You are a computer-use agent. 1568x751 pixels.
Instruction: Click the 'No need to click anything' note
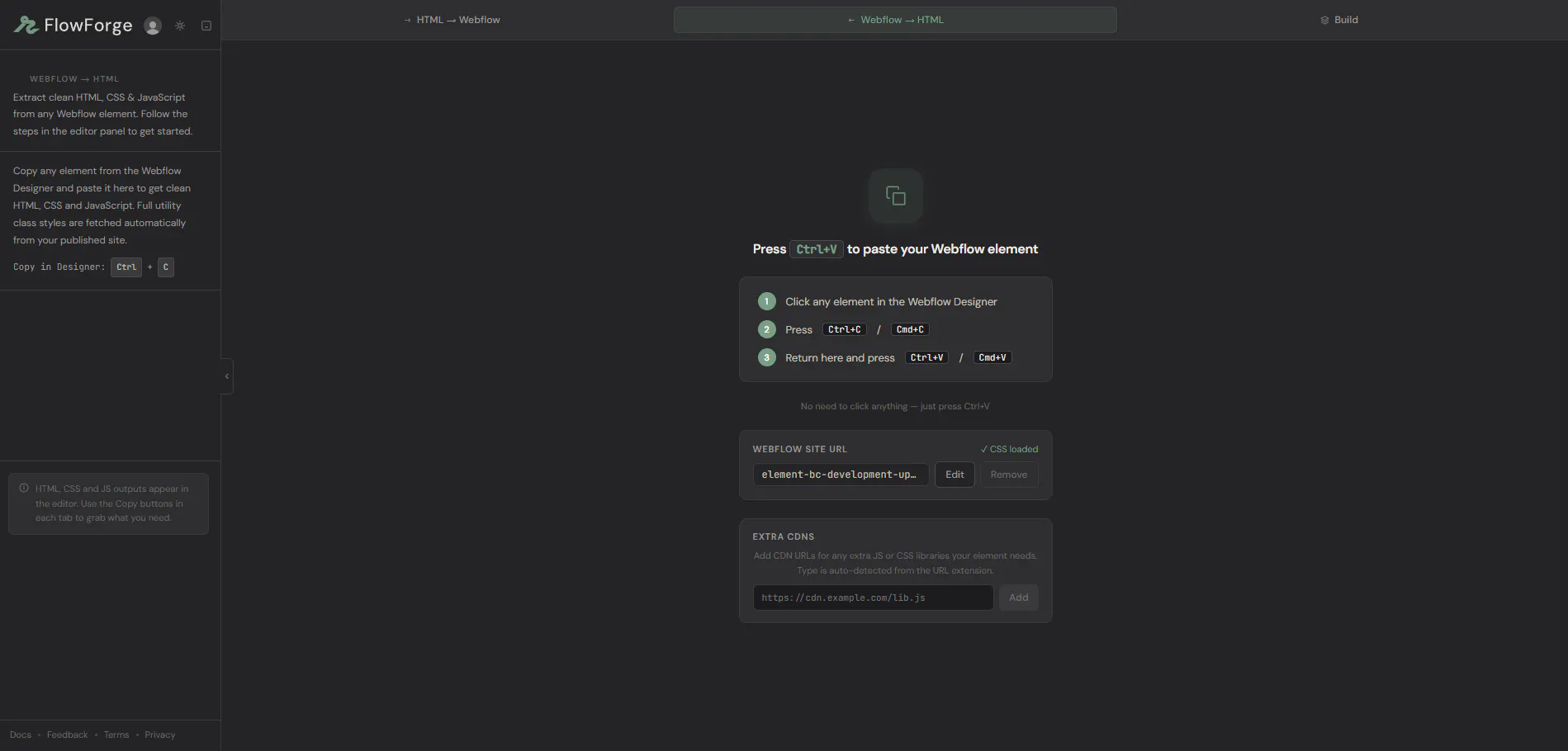coord(895,406)
